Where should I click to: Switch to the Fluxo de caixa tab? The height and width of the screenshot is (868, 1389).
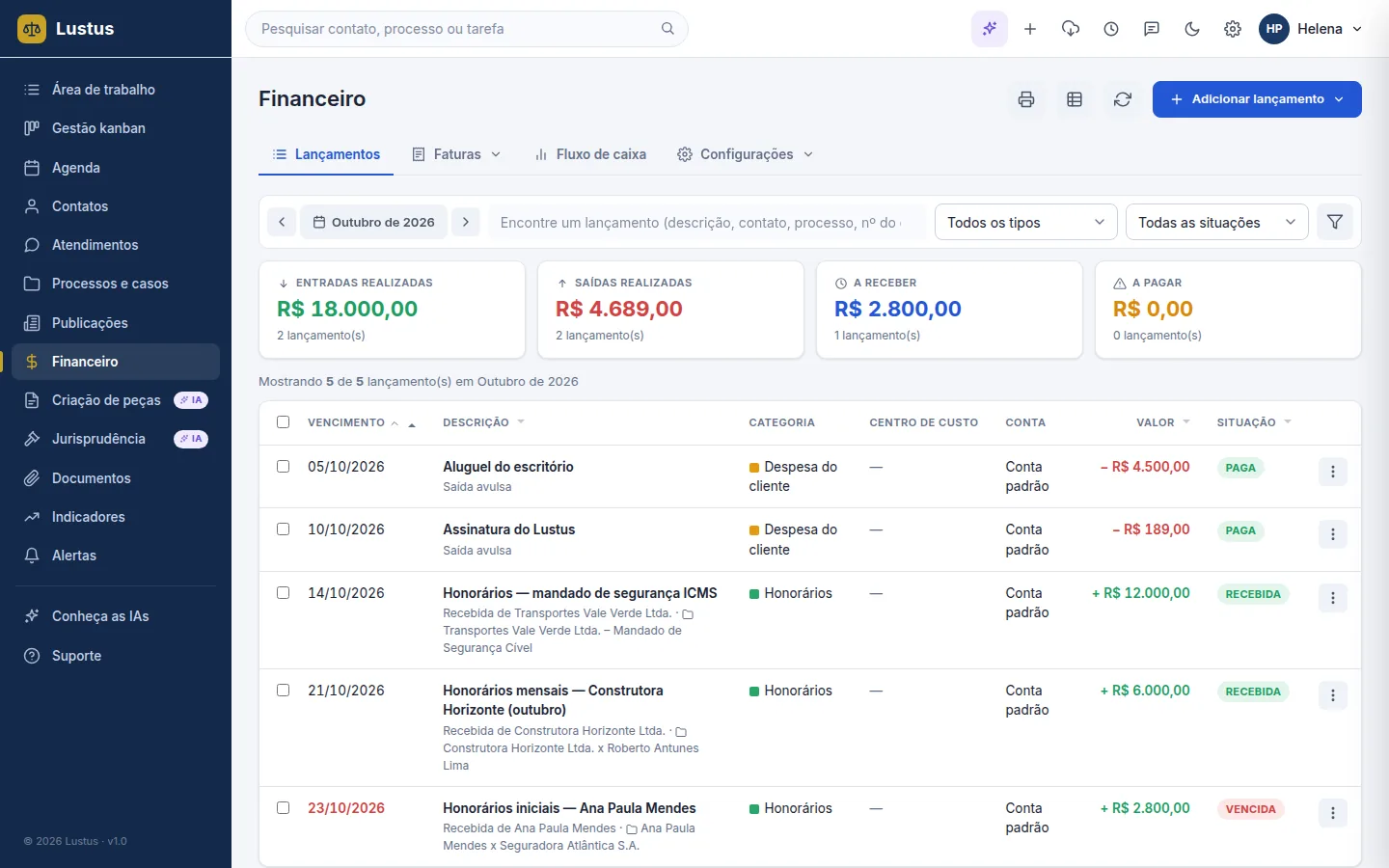(590, 154)
